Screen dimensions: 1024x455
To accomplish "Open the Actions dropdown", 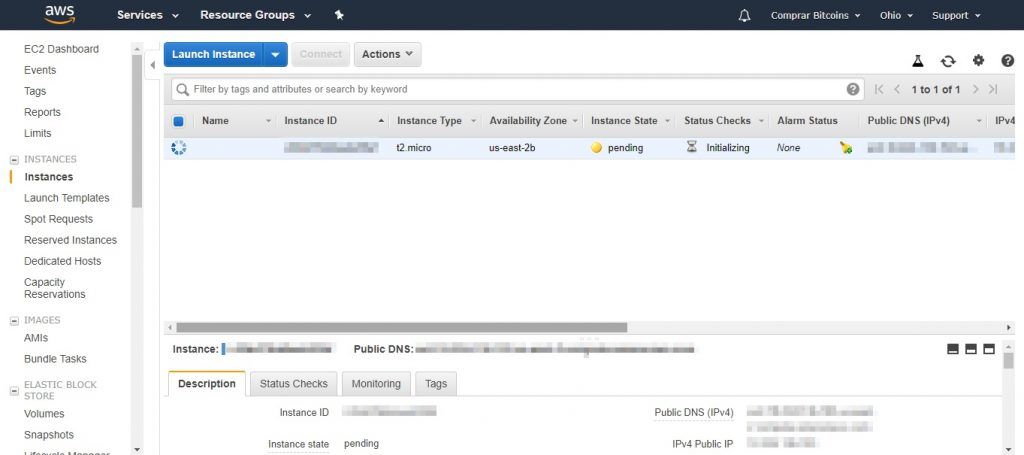I will 387,54.
